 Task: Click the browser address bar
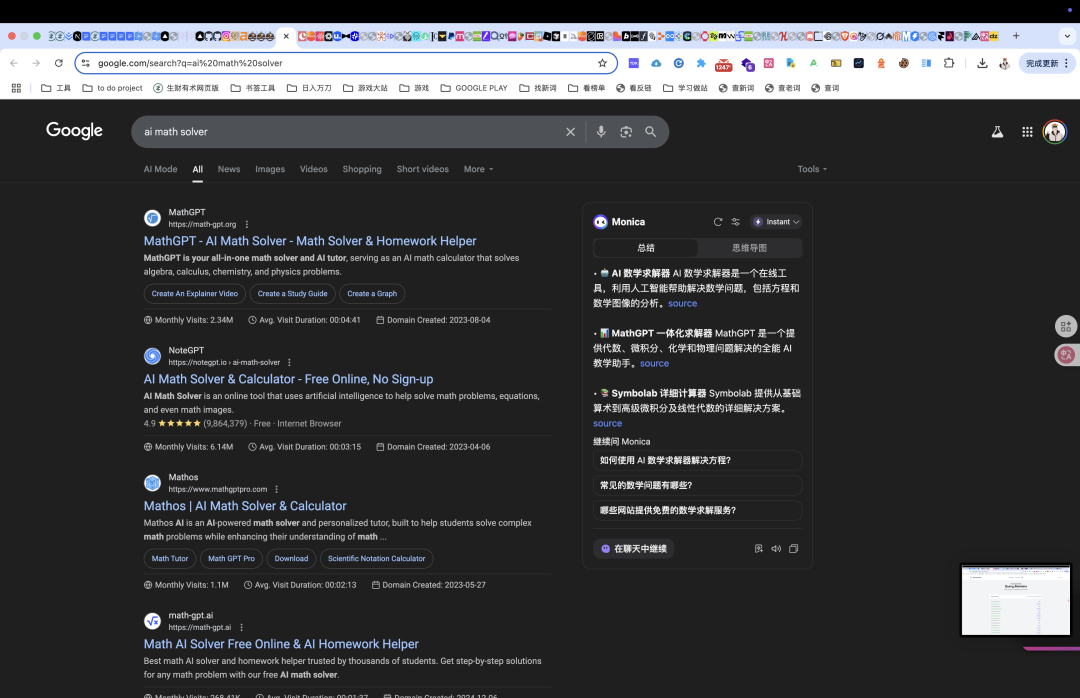pyautogui.click(x=344, y=63)
